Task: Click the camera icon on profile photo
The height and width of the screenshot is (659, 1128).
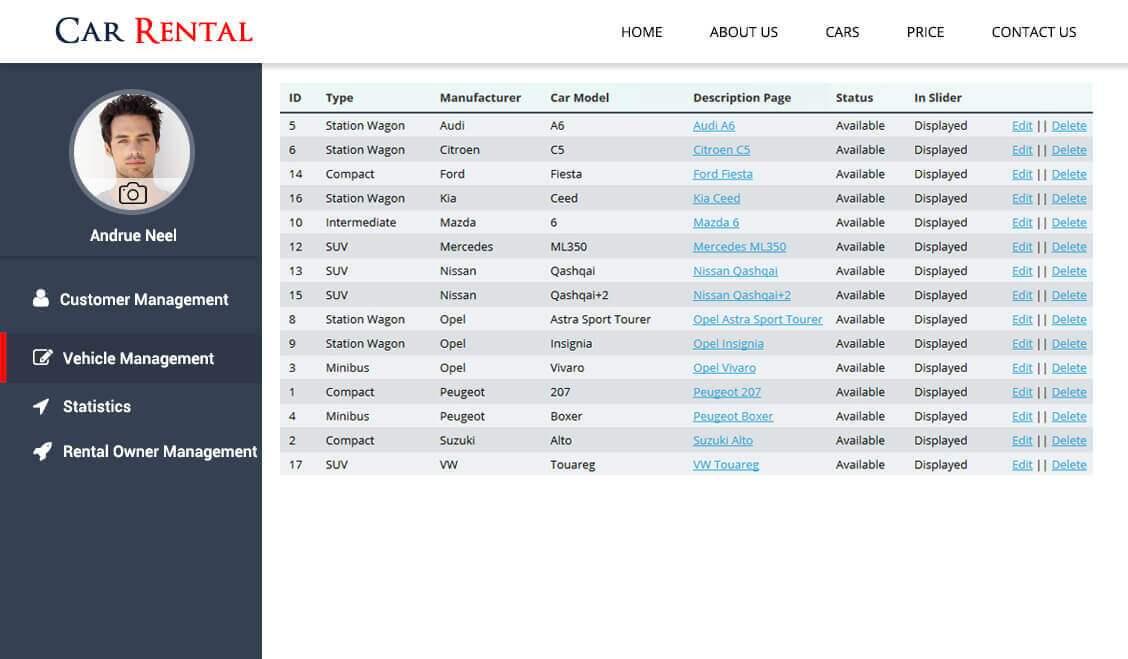Action: tap(132, 194)
